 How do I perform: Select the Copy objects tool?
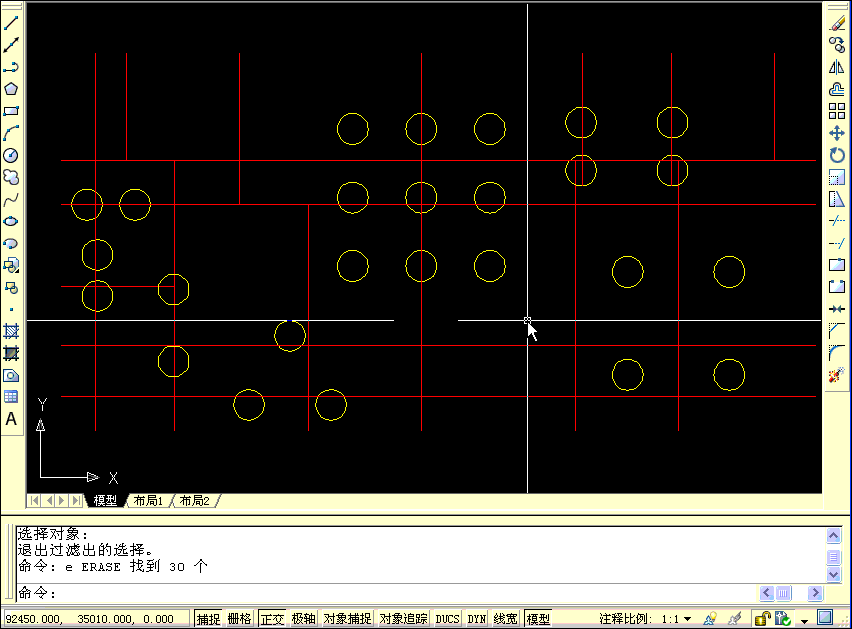[837, 45]
